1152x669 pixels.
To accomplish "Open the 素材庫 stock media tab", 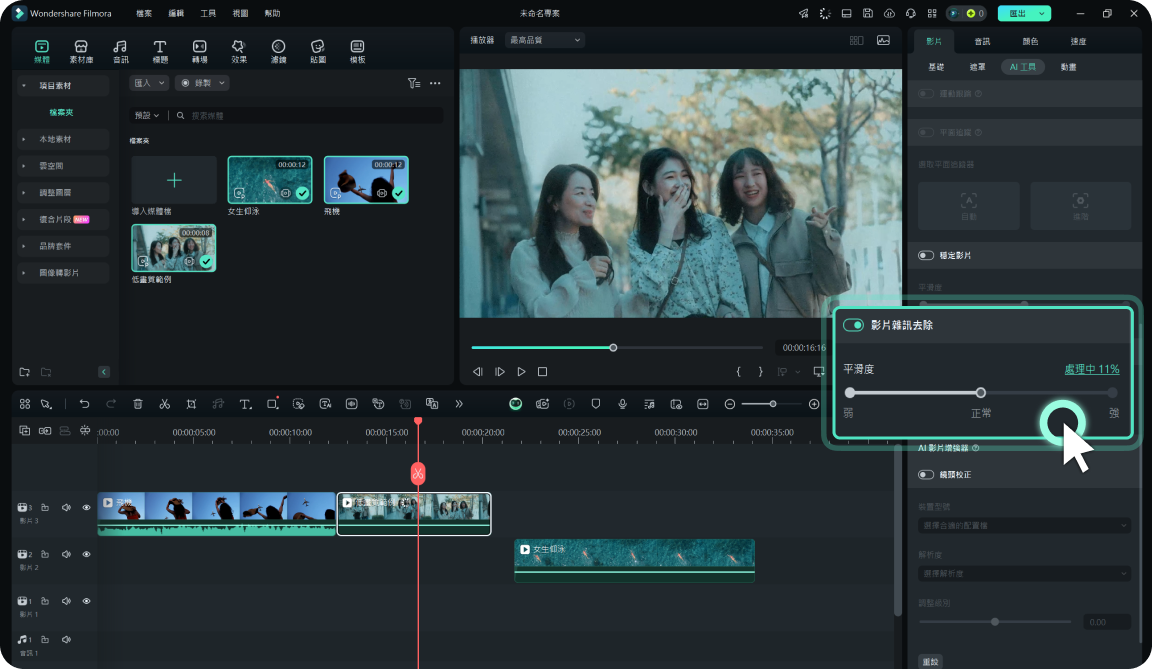I will tap(81, 51).
